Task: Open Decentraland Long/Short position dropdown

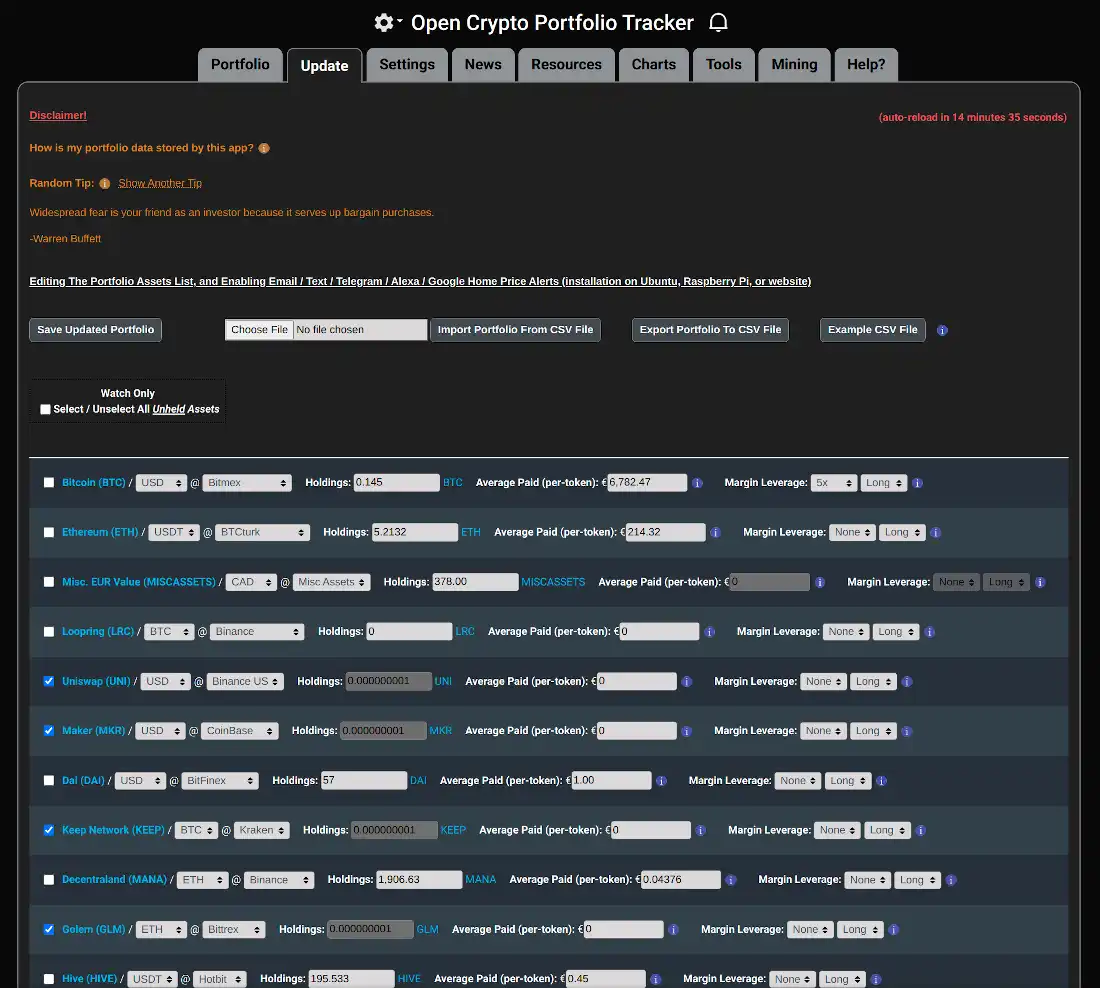Action: pos(917,880)
